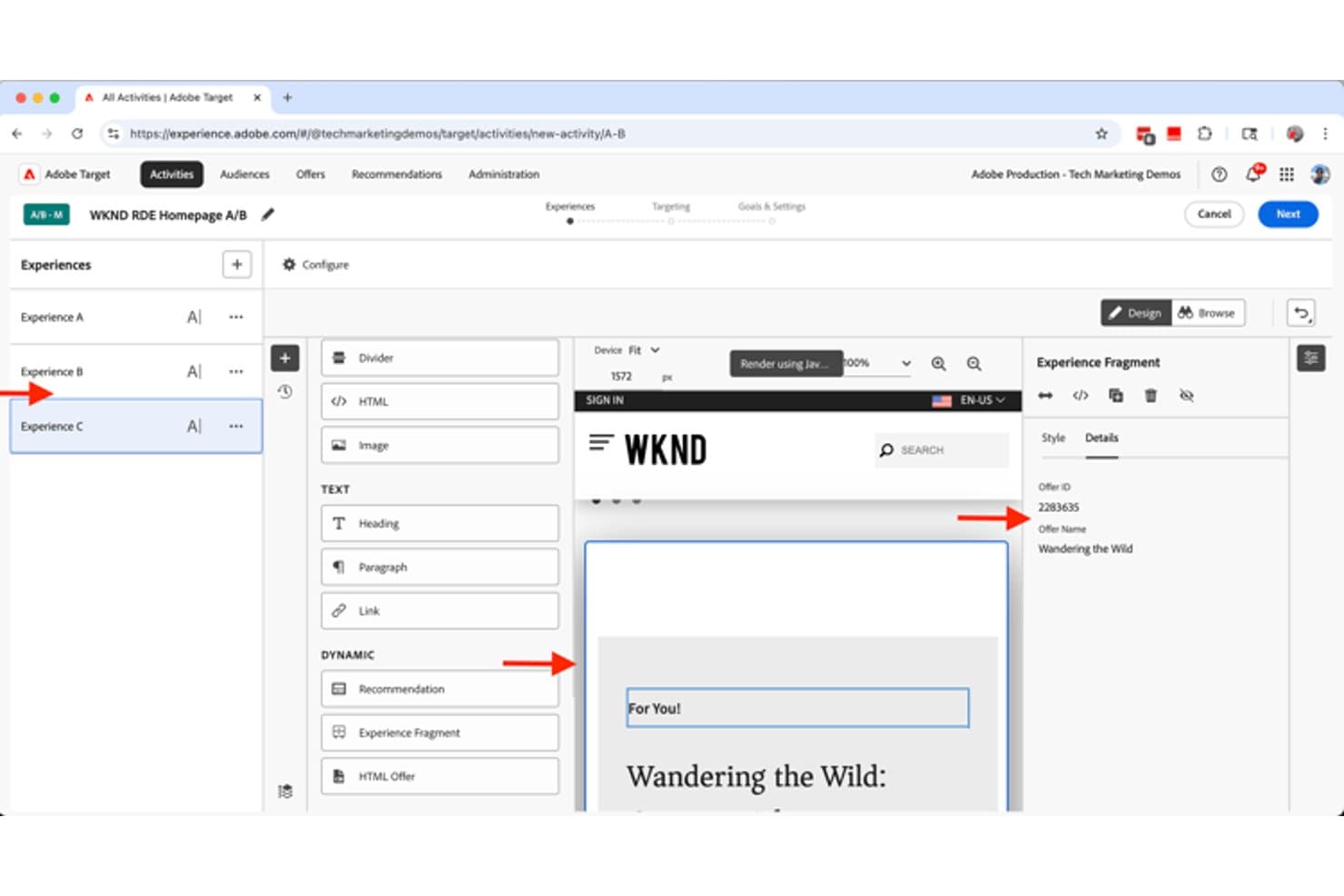Hide the Experience Fragment using eye icon
This screenshot has width=1344, height=896.
(1186, 395)
